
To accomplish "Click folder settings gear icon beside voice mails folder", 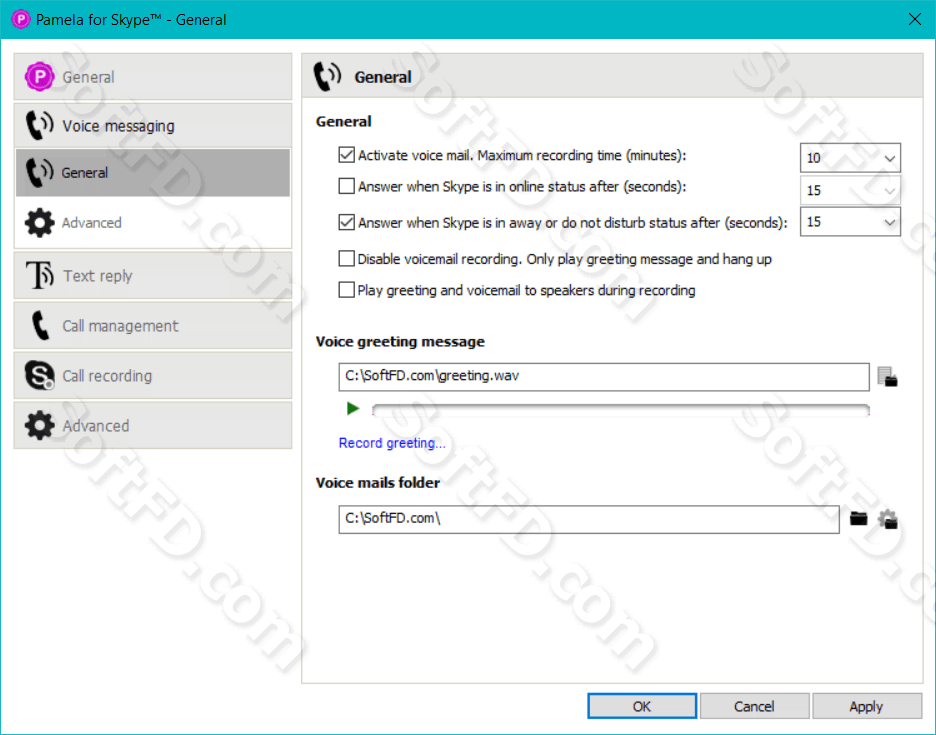I will click(888, 519).
